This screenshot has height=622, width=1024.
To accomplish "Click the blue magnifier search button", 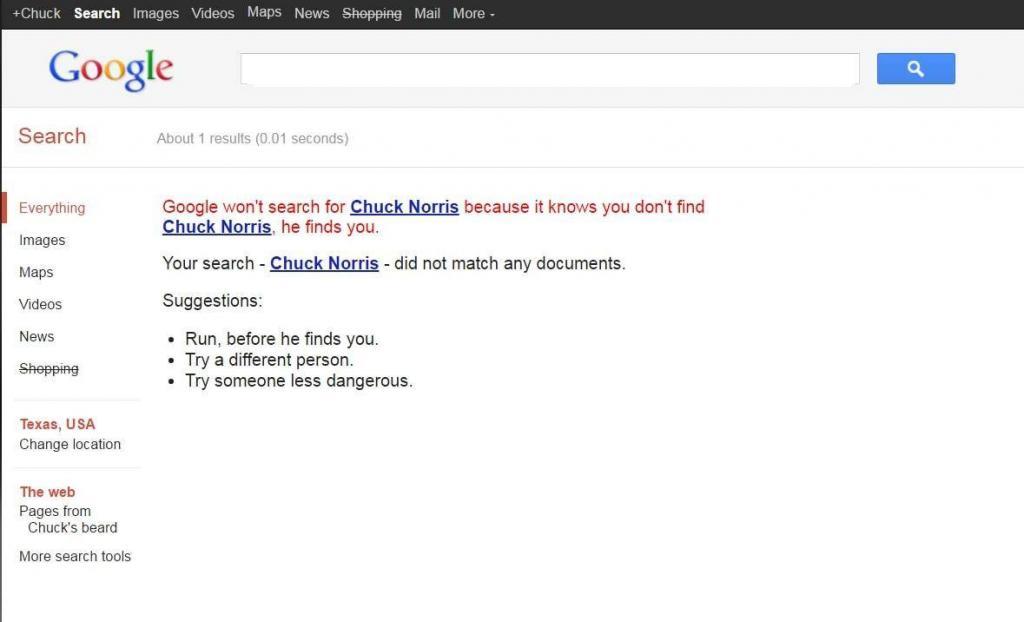I will pos(916,69).
